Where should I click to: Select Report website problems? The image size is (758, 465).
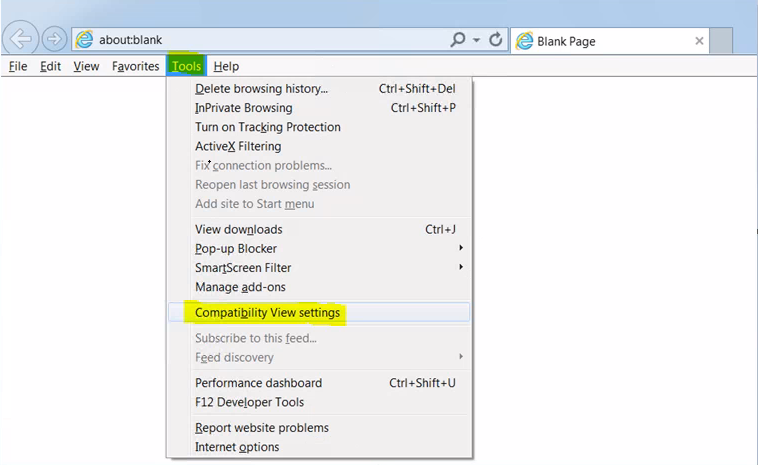pyautogui.click(x=319, y=428)
